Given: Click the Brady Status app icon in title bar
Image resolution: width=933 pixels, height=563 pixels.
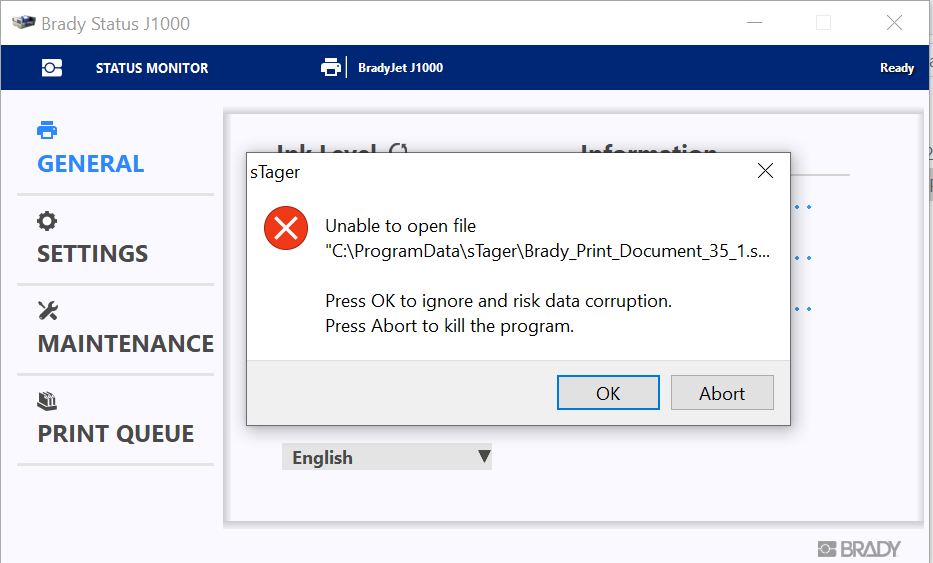Looking at the screenshot, I should pyautogui.click(x=22, y=23).
